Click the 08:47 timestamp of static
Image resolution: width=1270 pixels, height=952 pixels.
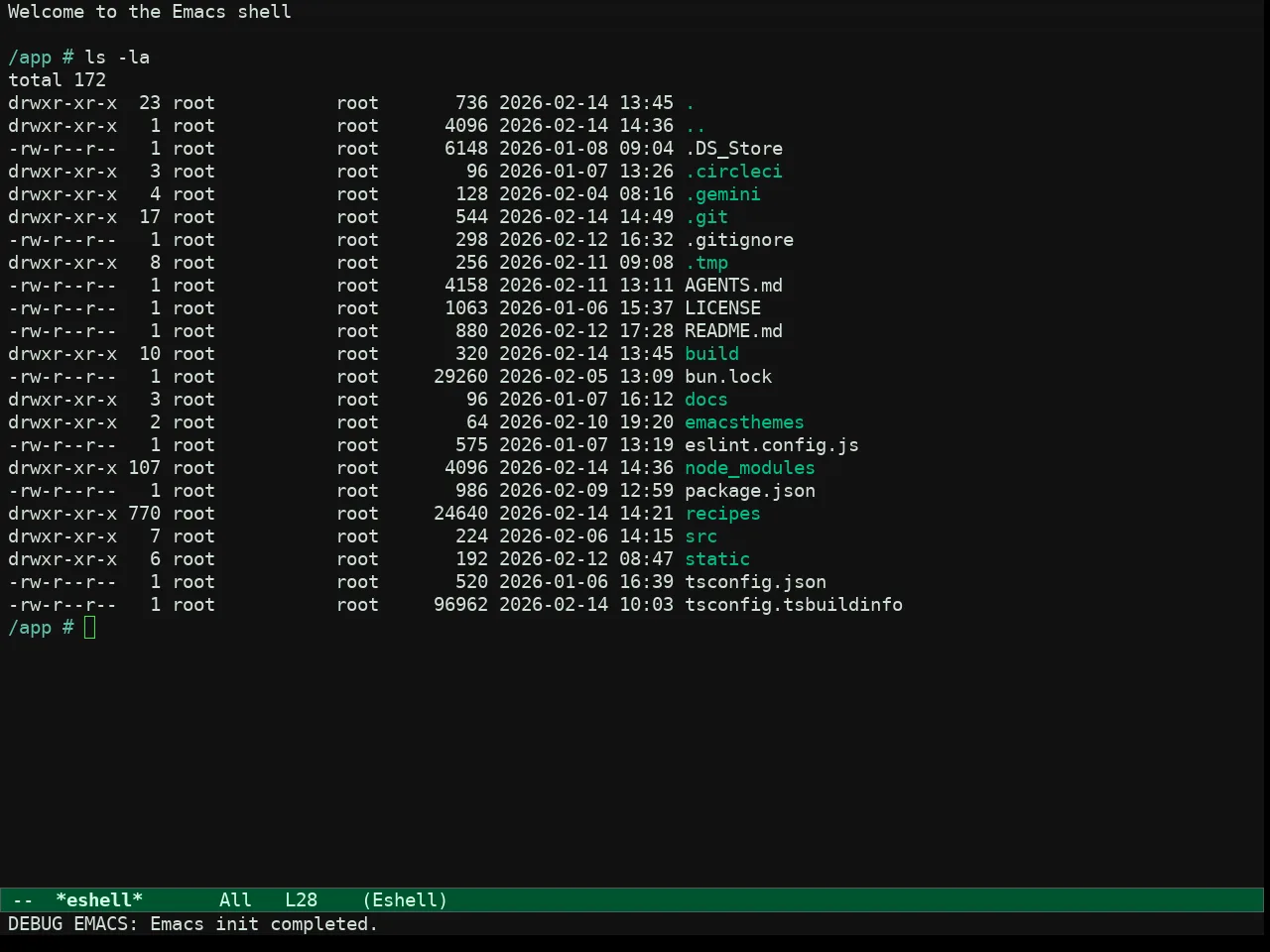point(646,559)
